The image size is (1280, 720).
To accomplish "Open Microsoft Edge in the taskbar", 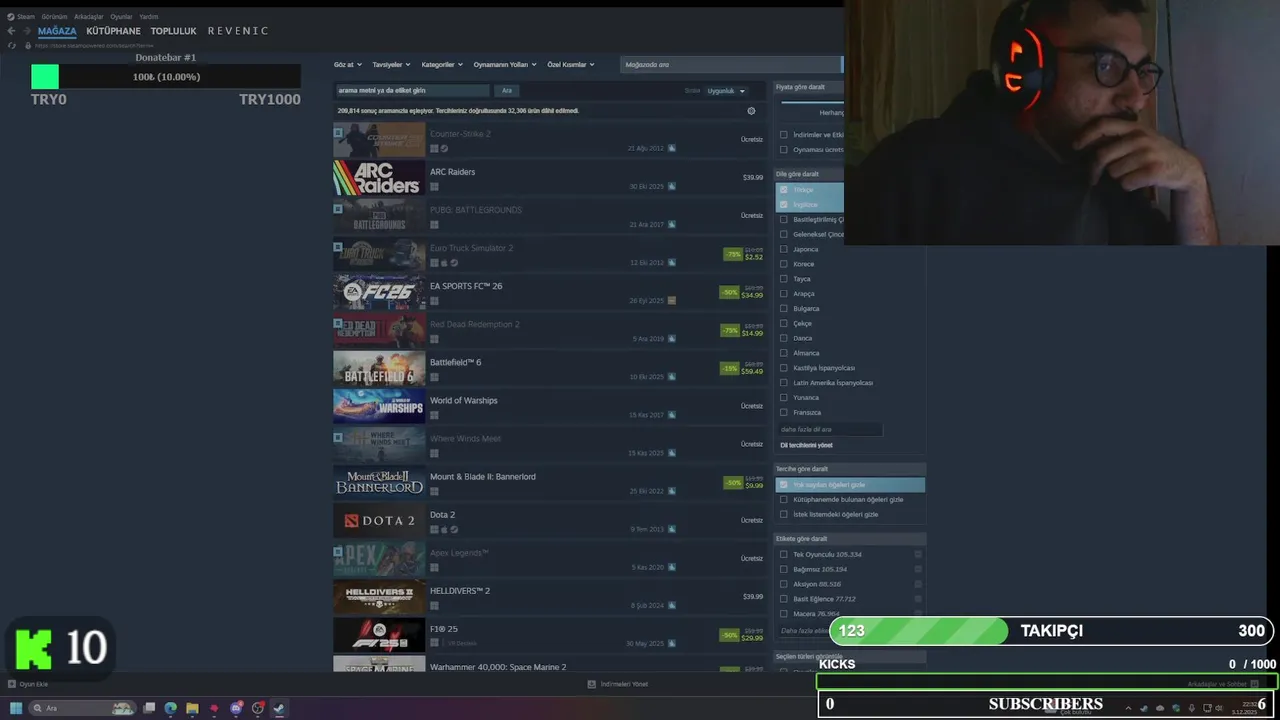I will (x=170, y=708).
